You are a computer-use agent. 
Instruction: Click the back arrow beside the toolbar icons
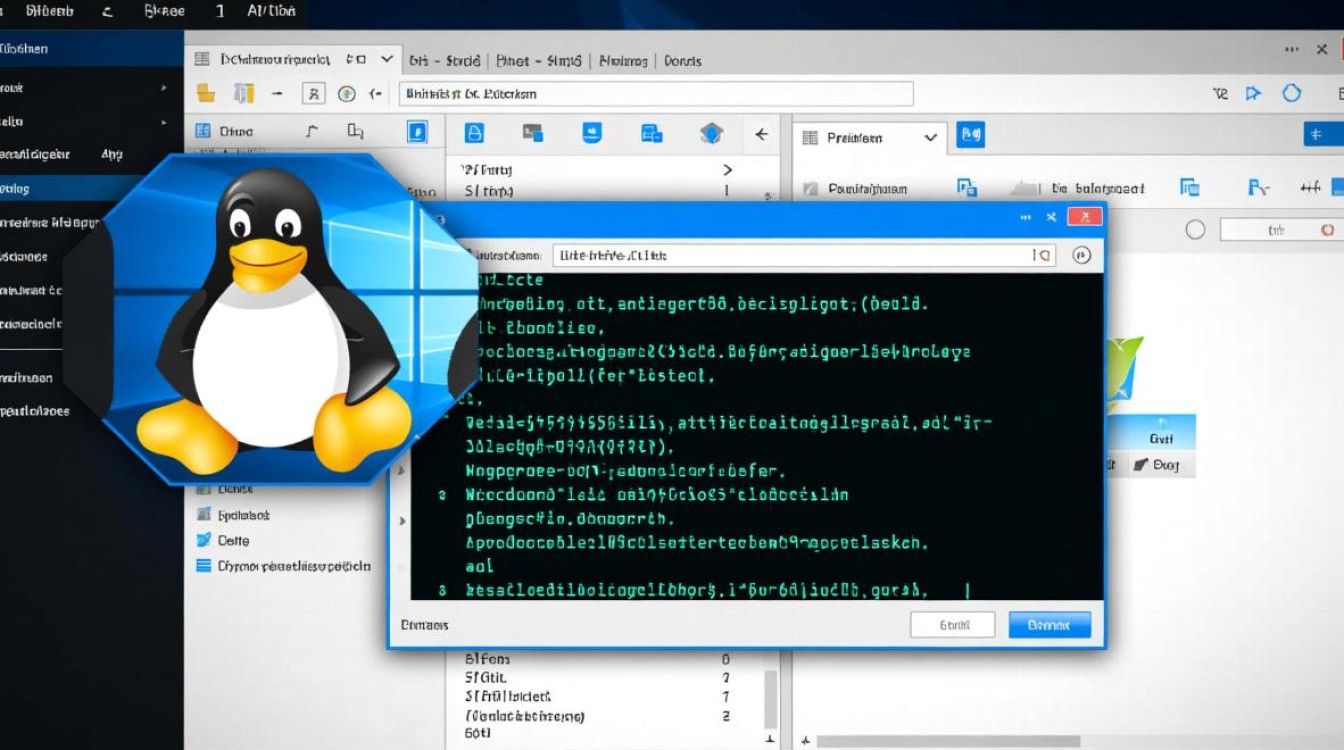(x=762, y=133)
